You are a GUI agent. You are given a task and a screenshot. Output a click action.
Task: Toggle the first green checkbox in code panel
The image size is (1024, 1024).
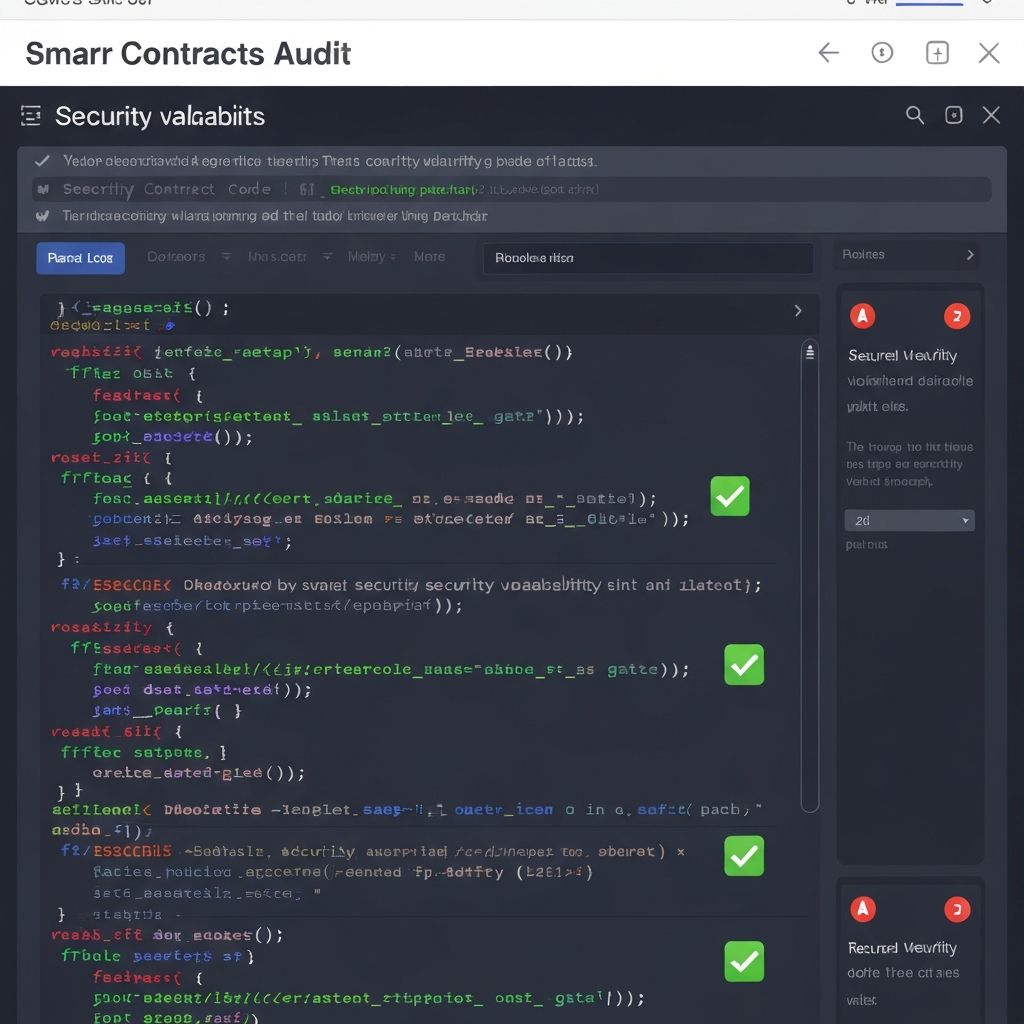[730, 496]
